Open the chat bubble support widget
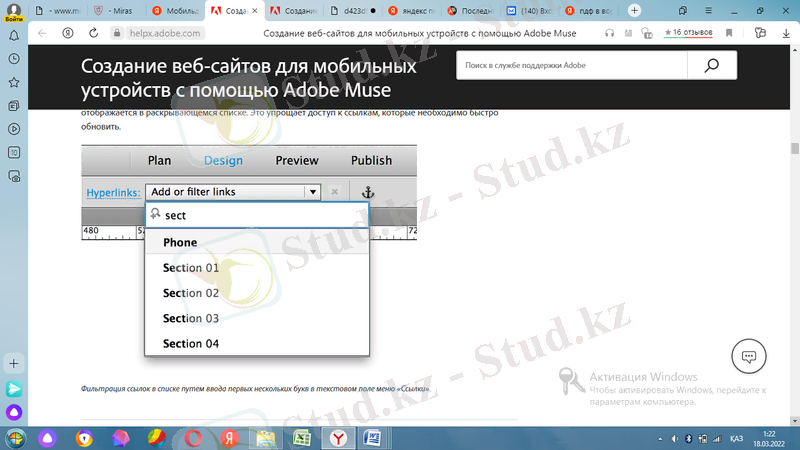Viewport: 800px width, 450px height. [748, 356]
